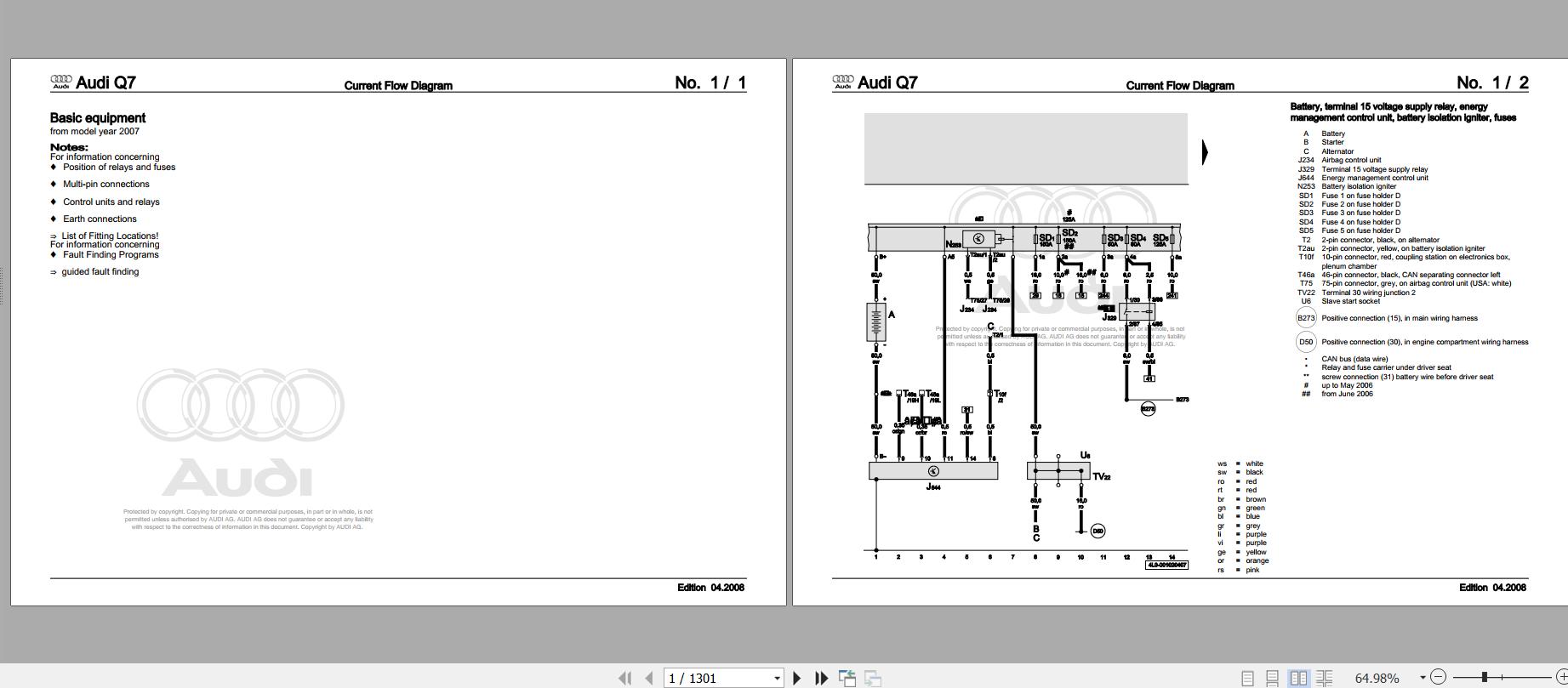Image resolution: width=1568 pixels, height=688 pixels.
Task: Click the battery symbol A in diagram
Action: 876,322
